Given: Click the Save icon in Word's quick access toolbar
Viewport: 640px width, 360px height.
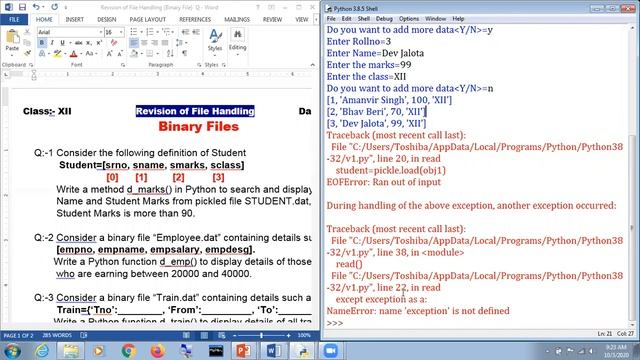Looking at the screenshot, I should 22,7.
